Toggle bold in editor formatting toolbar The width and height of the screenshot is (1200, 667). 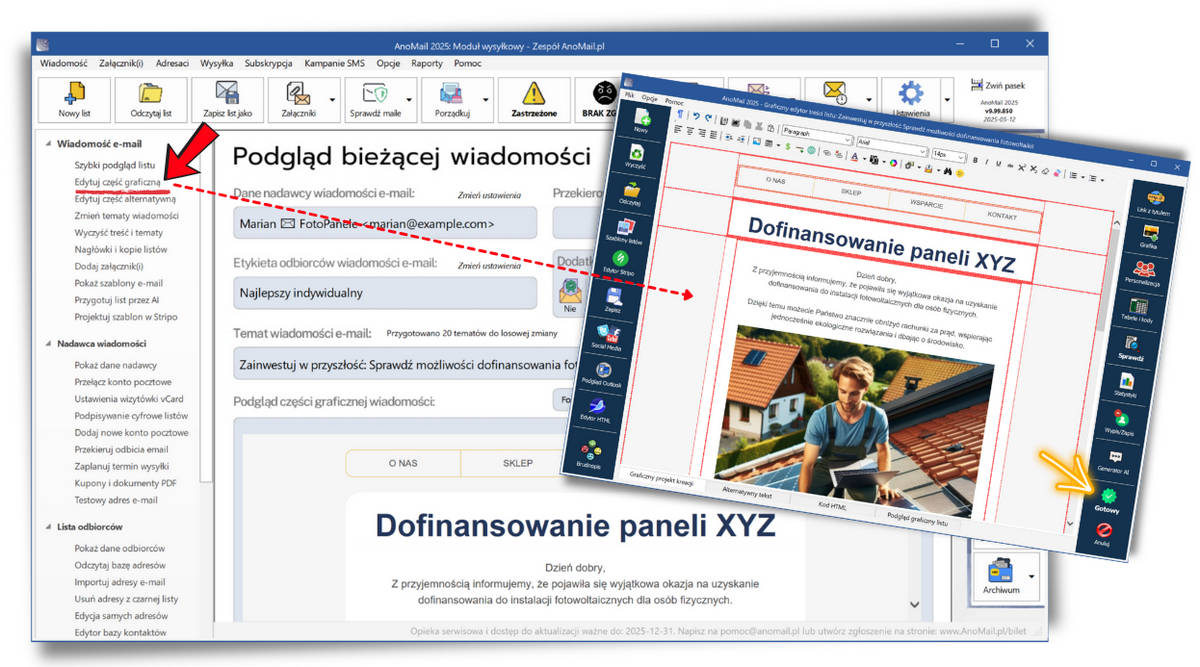pos(974,160)
